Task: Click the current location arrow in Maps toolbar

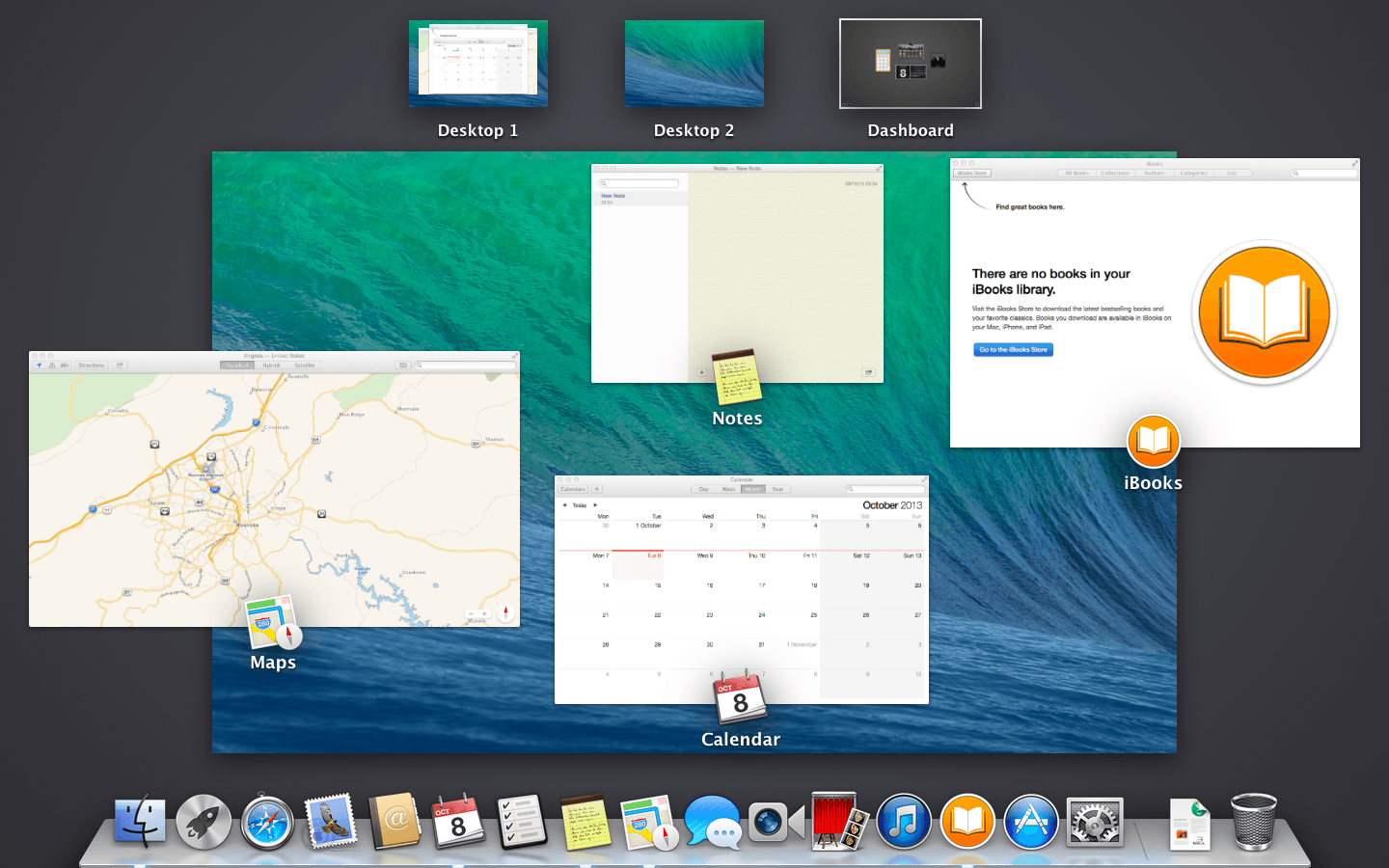Action: [x=40, y=366]
